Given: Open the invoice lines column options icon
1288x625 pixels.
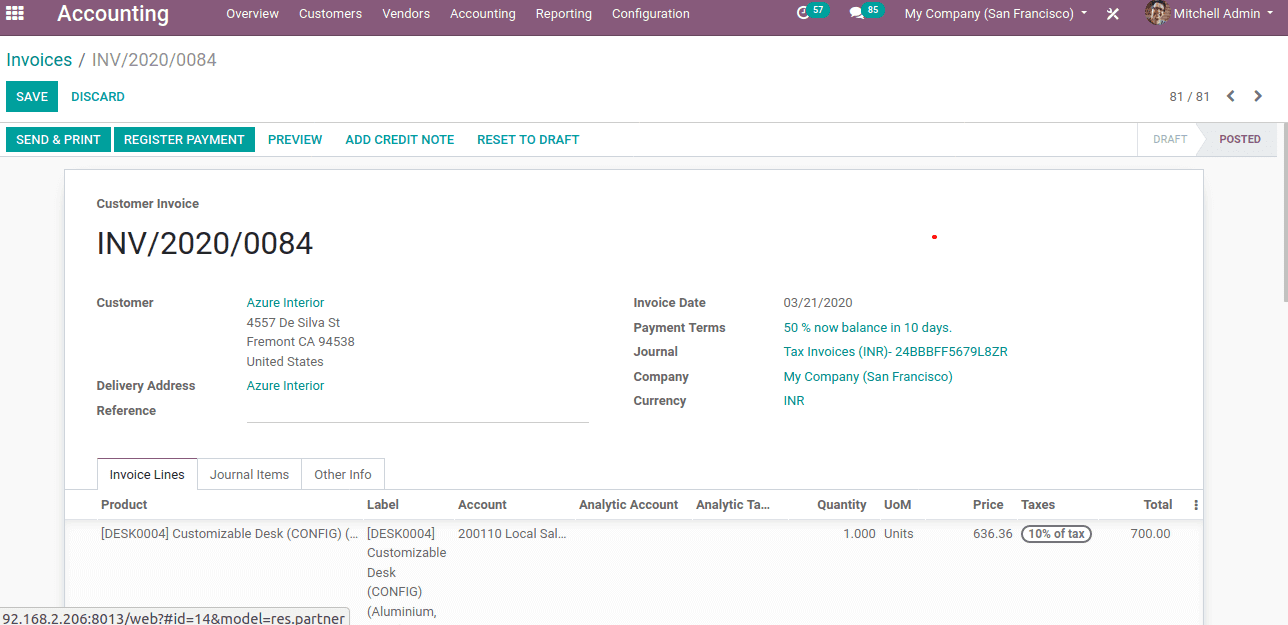Looking at the screenshot, I should (x=1195, y=505).
